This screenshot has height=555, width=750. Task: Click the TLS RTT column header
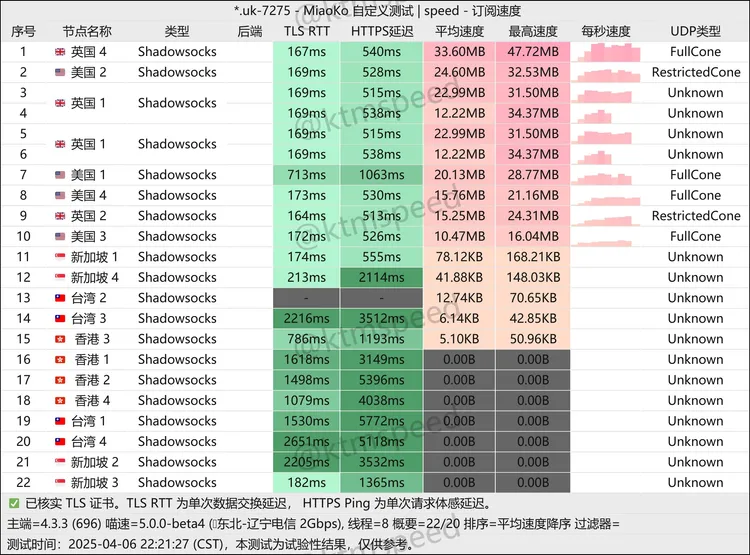(x=307, y=32)
